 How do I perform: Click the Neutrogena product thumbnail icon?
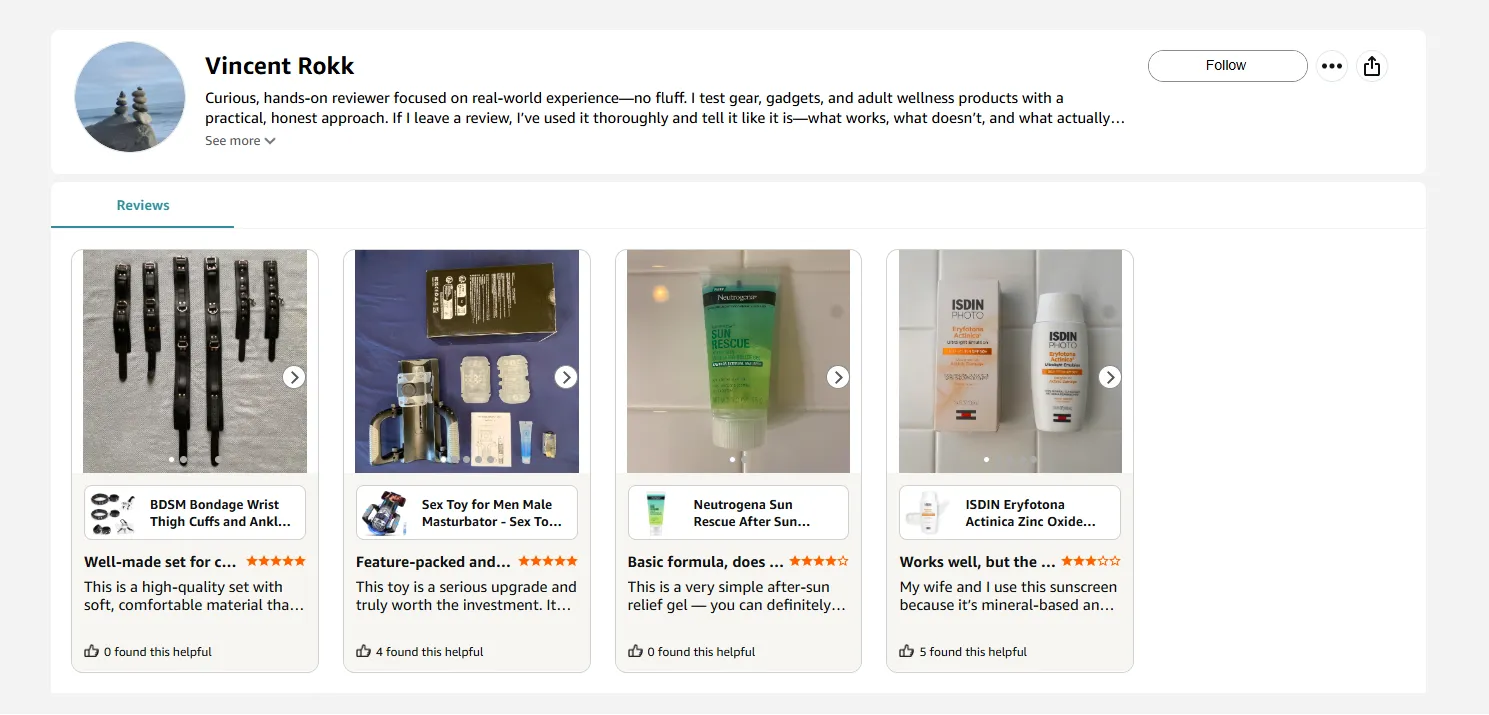[x=656, y=512]
